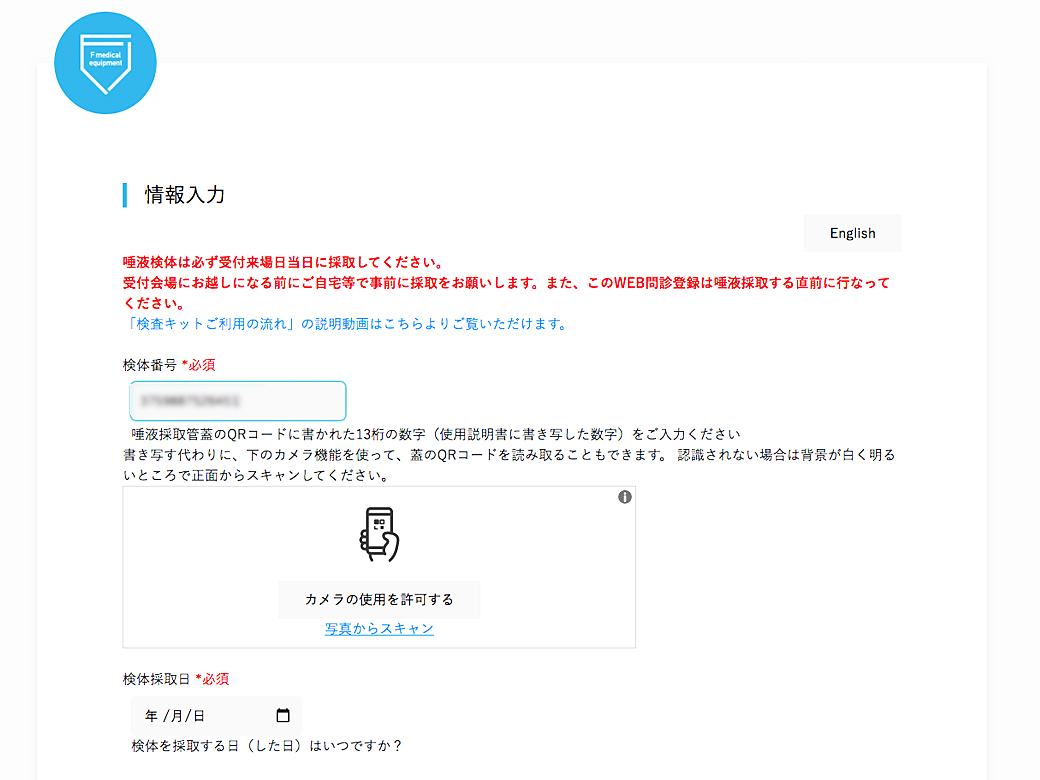Focus the 検体番号 input field

tap(238, 401)
